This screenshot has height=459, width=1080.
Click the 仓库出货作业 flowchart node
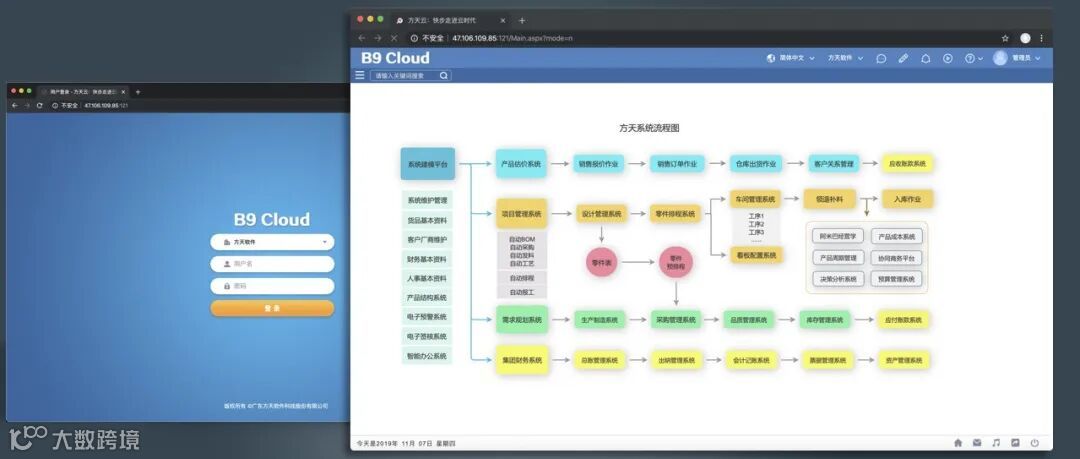point(756,164)
